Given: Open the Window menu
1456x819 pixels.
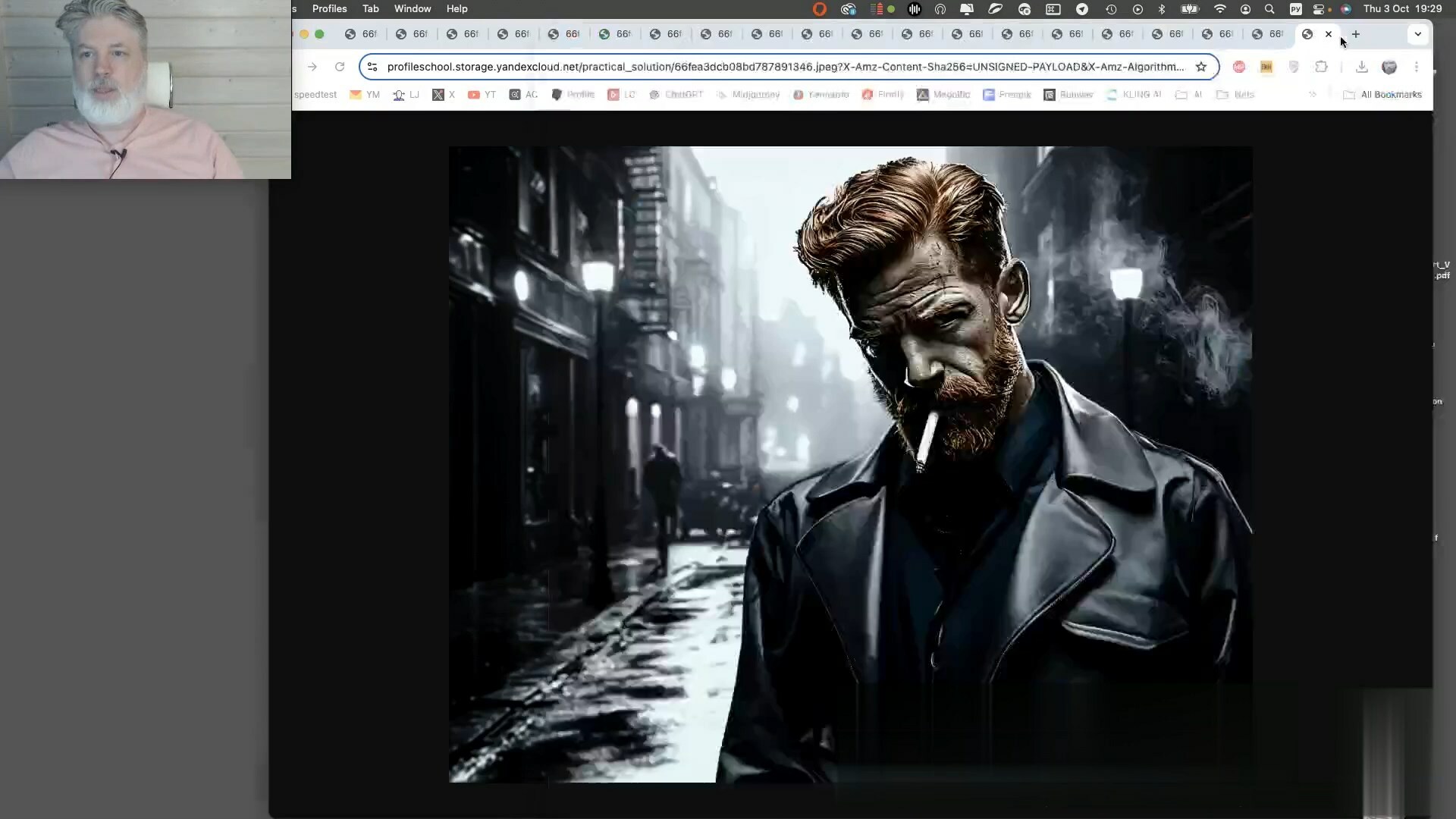Looking at the screenshot, I should (413, 9).
